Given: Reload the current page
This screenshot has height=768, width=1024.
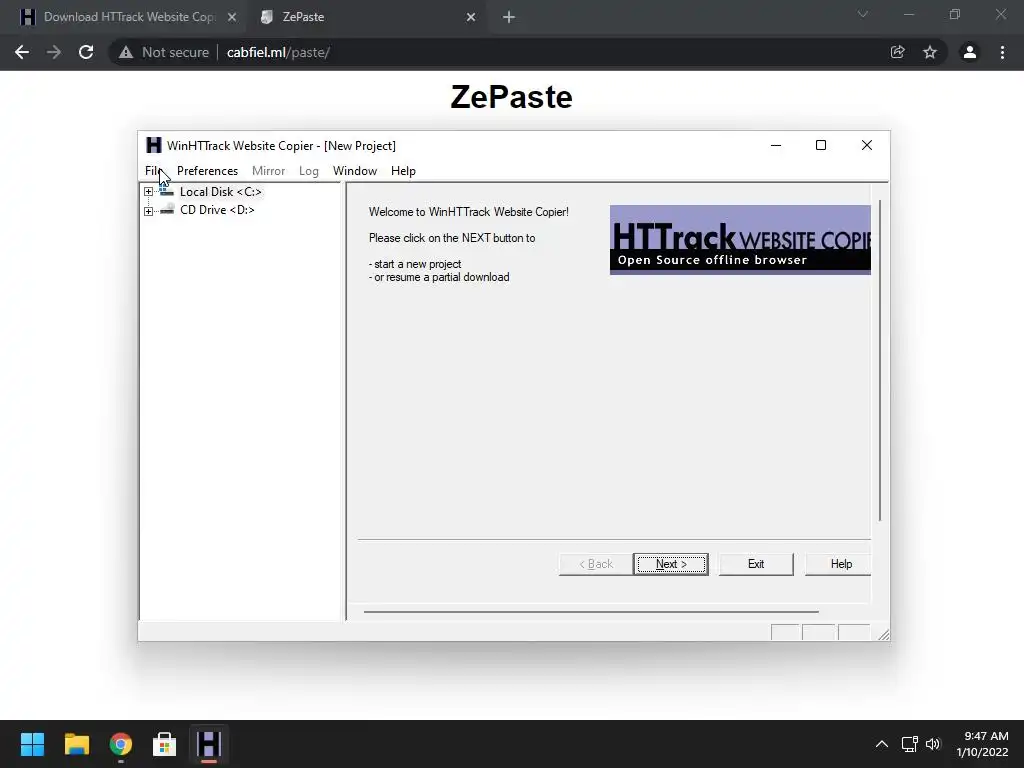Looking at the screenshot, I should 86,52.
